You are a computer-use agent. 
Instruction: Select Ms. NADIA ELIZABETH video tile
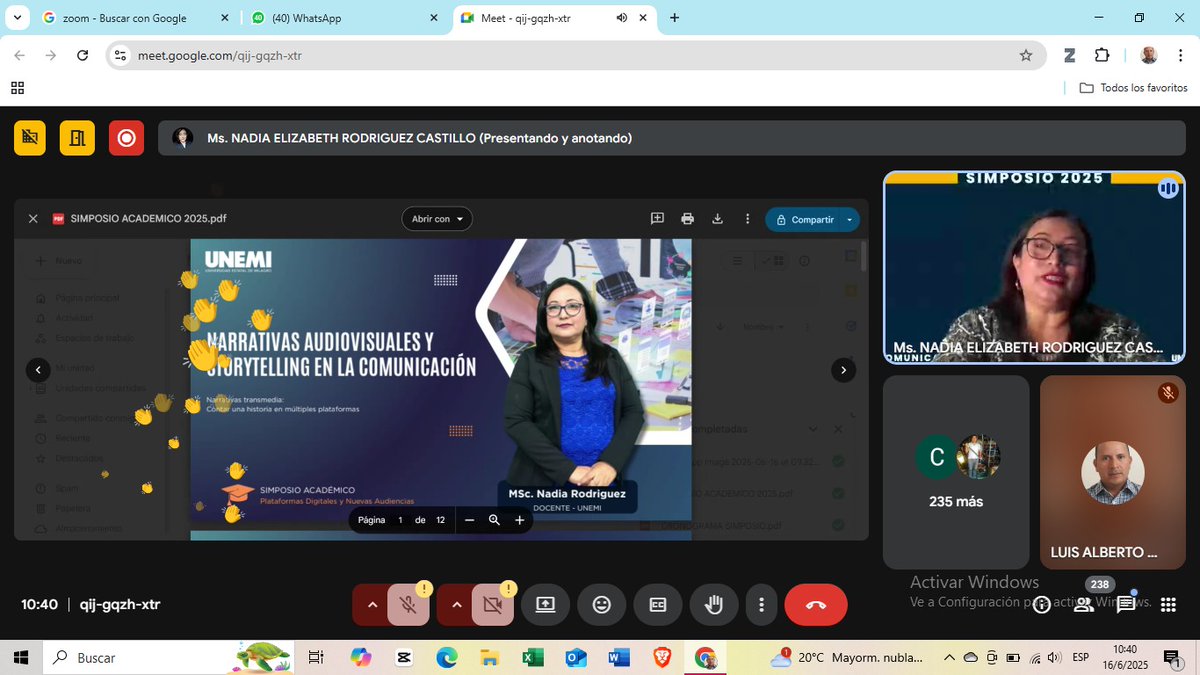(1034, 268)
